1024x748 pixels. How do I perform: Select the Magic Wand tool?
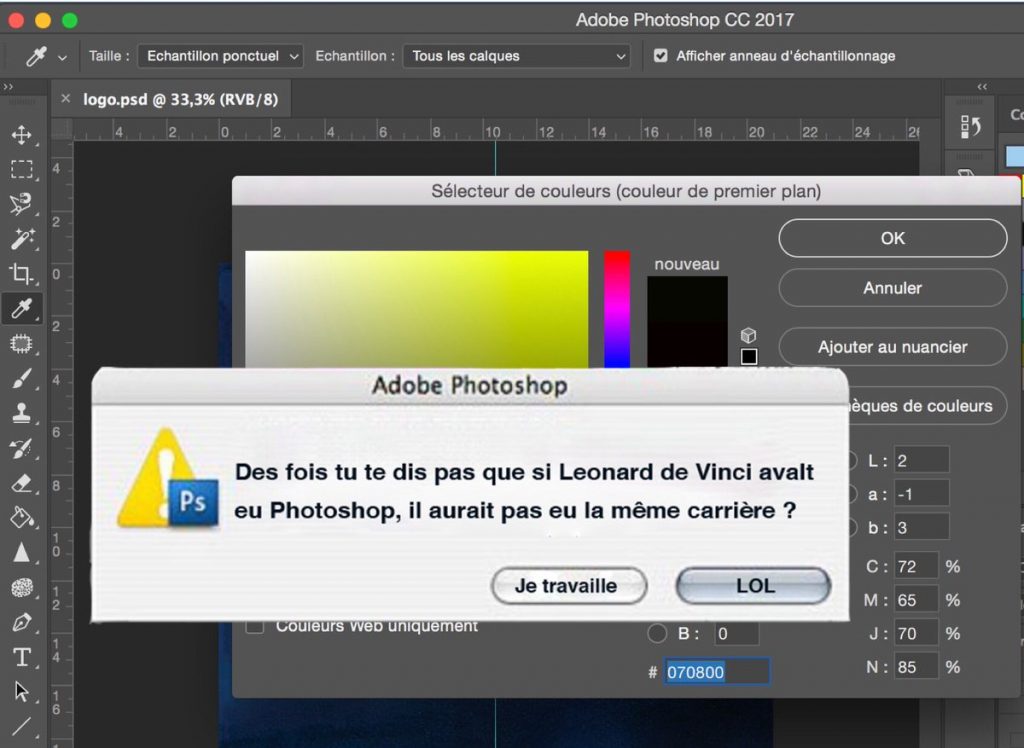[22, 238]
